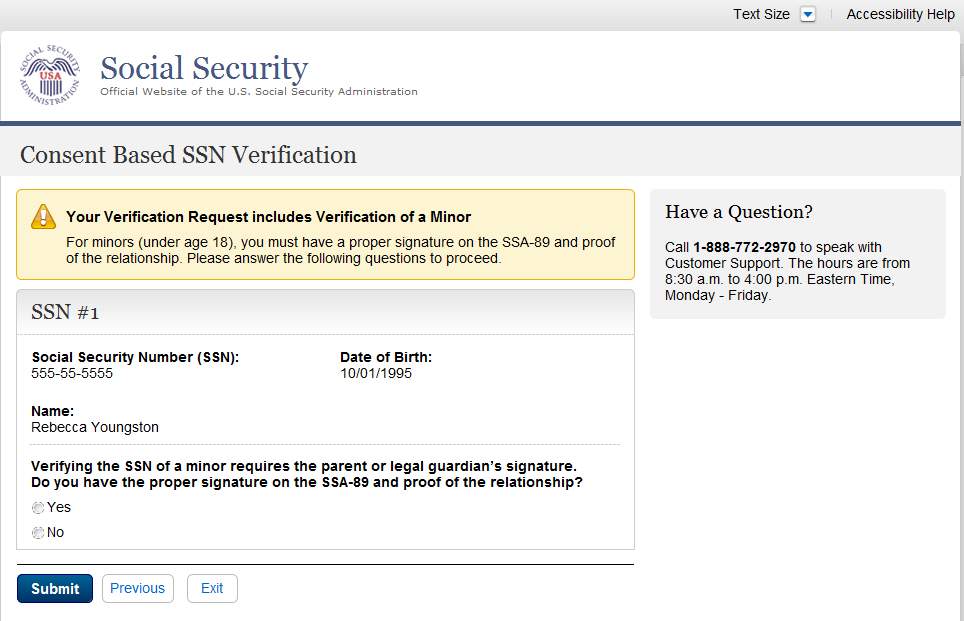Go back with the Previous button

coord(138,588)
